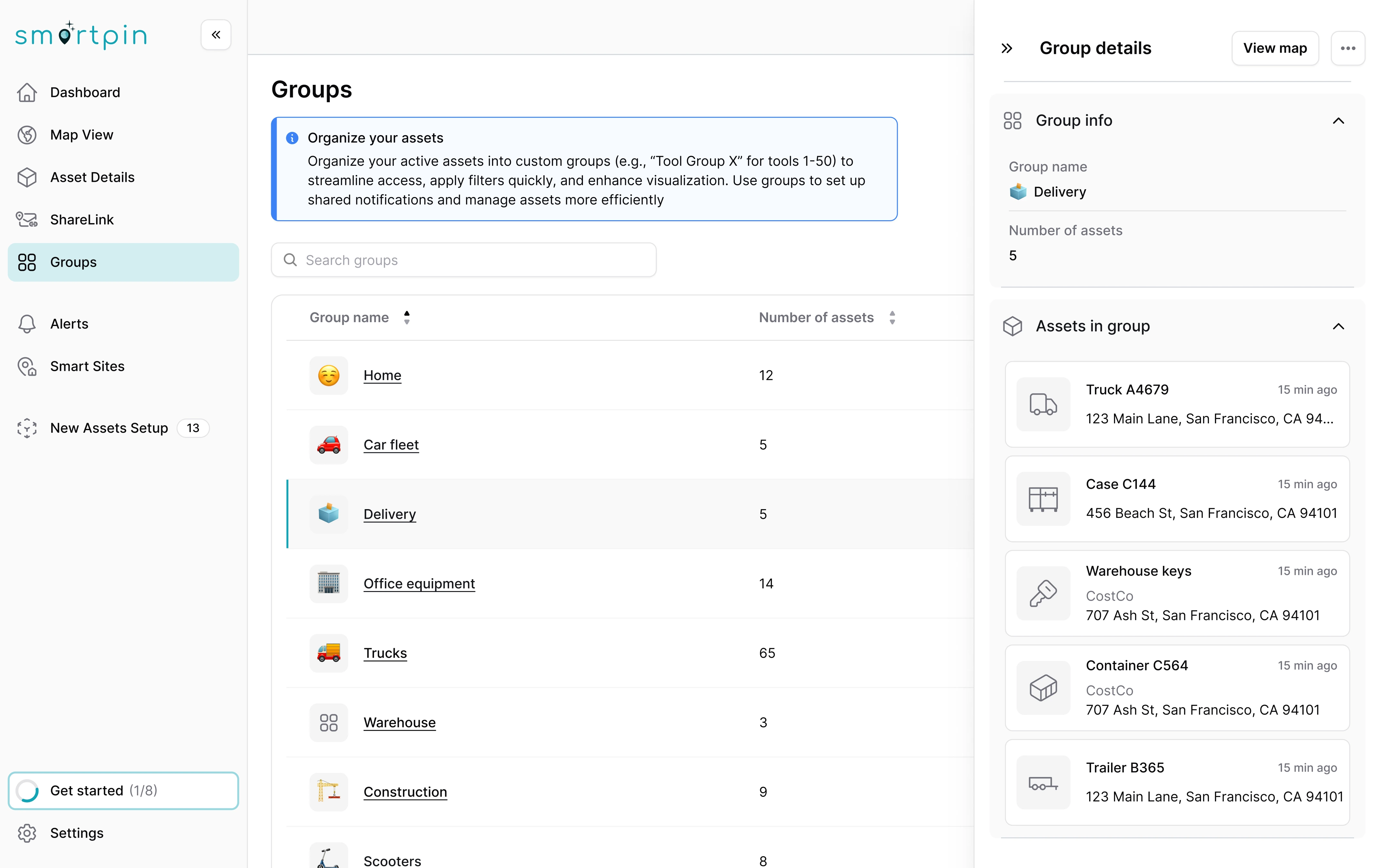The width and height of the screenshot is (1389, 868).
Task: Select the Dashboard home icon
Action: click(x=27, y=92)
